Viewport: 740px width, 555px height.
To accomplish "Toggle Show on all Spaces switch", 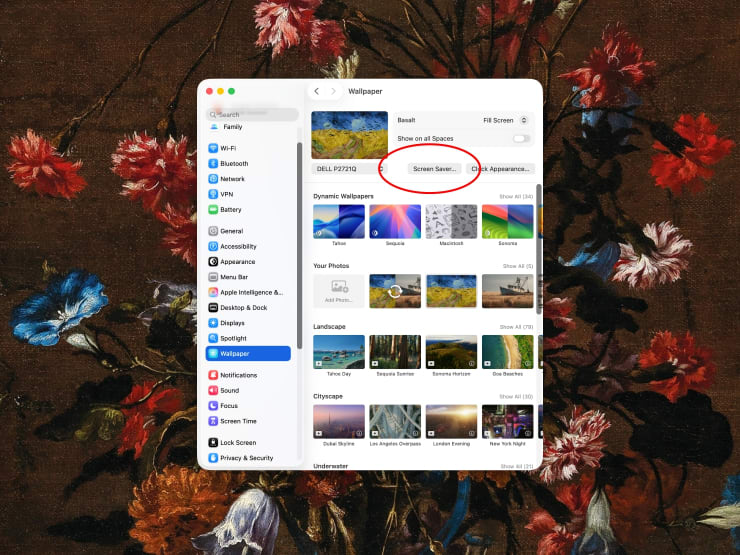I will (x=521, y=138).
